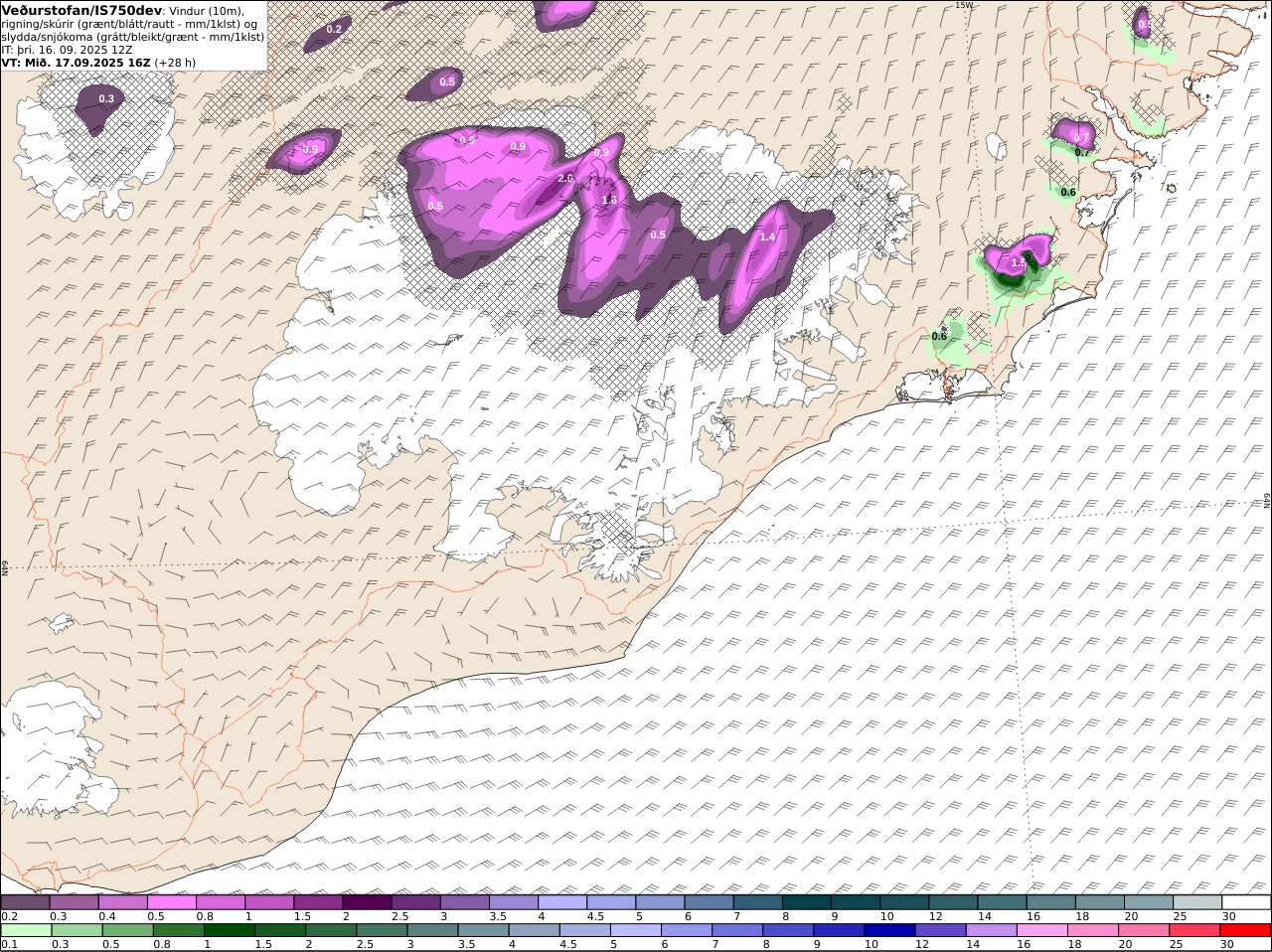Click the '1.4' value in the purple snow band
This screenshot has width=1272, height=952.
point(767,238)
